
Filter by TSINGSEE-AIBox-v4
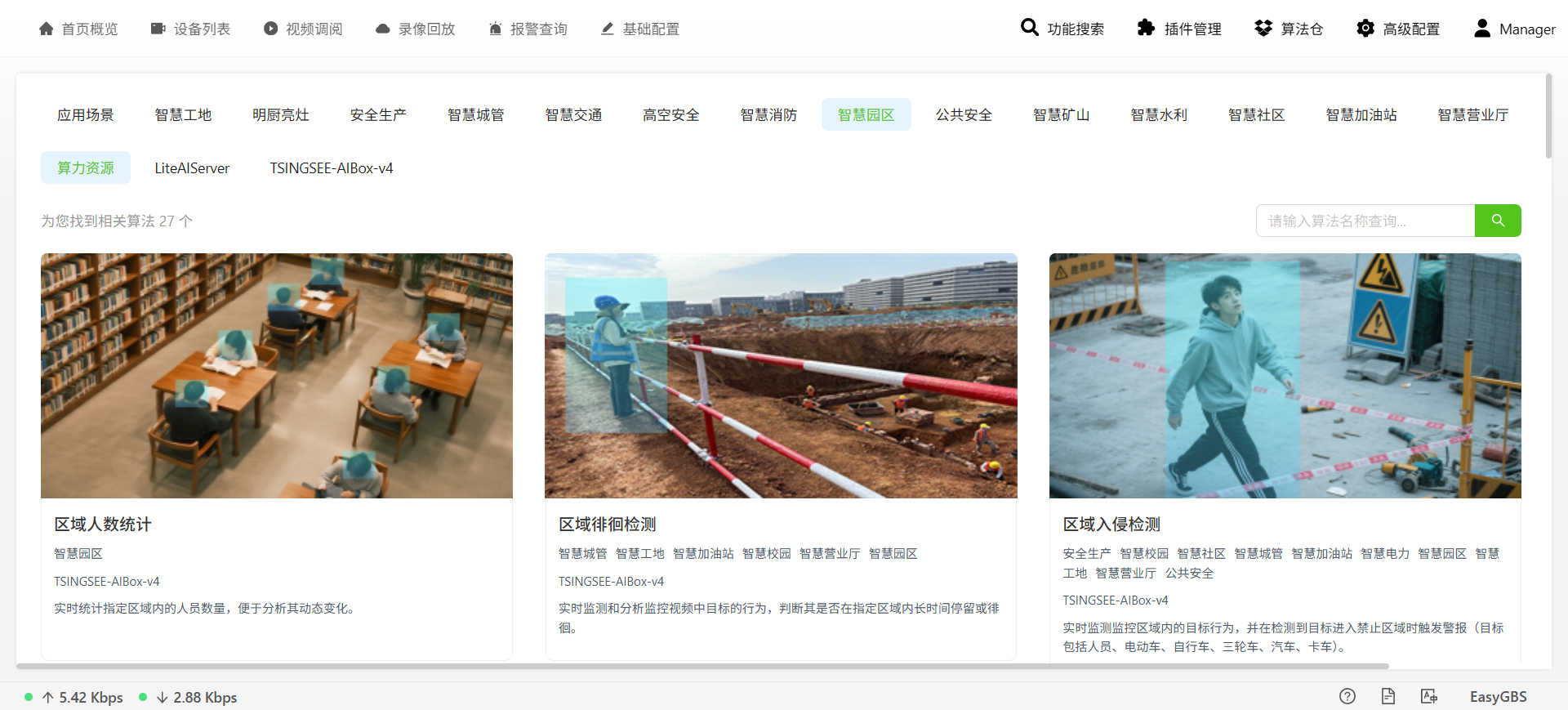(332, 167)
